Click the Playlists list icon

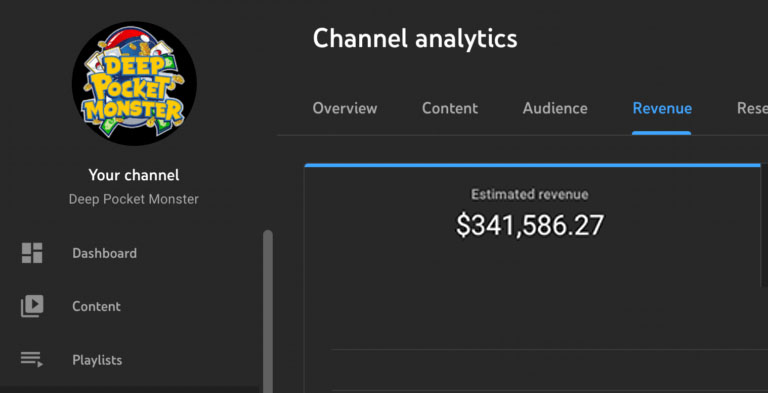pos(32,360)
